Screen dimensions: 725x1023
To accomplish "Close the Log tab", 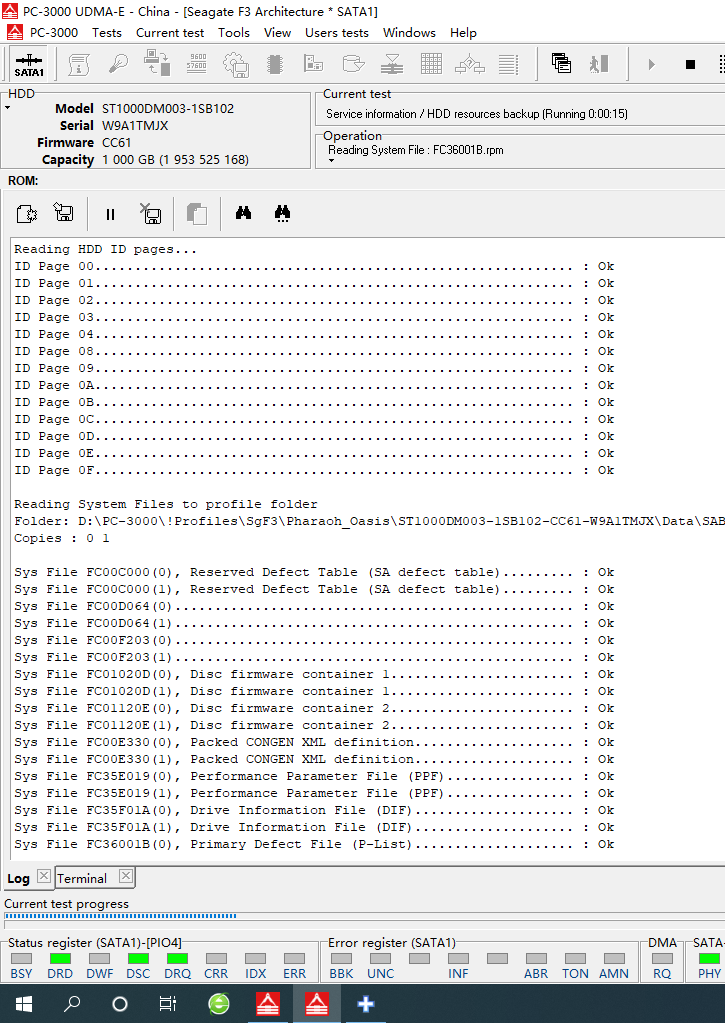I will [44, 876].
